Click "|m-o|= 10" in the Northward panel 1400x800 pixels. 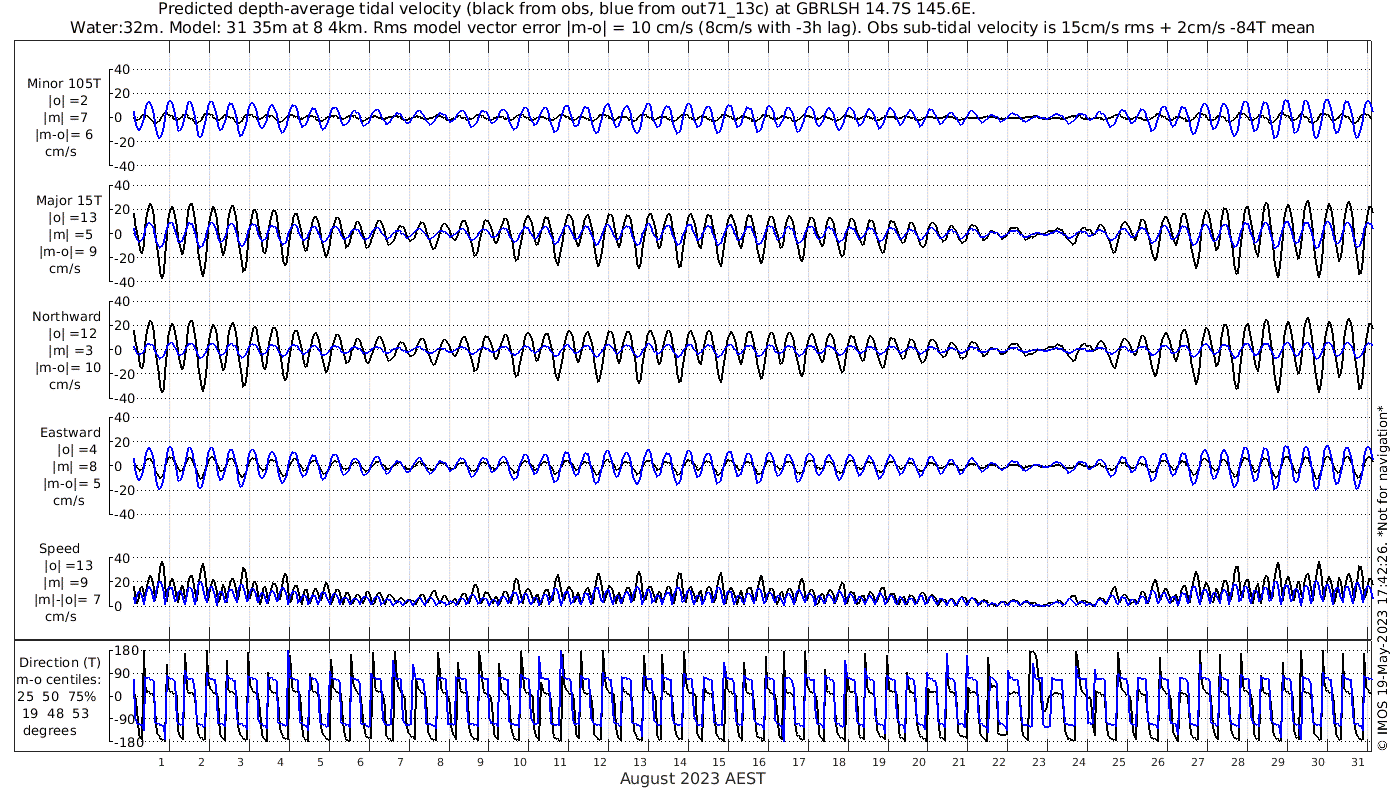pos(68,367)
